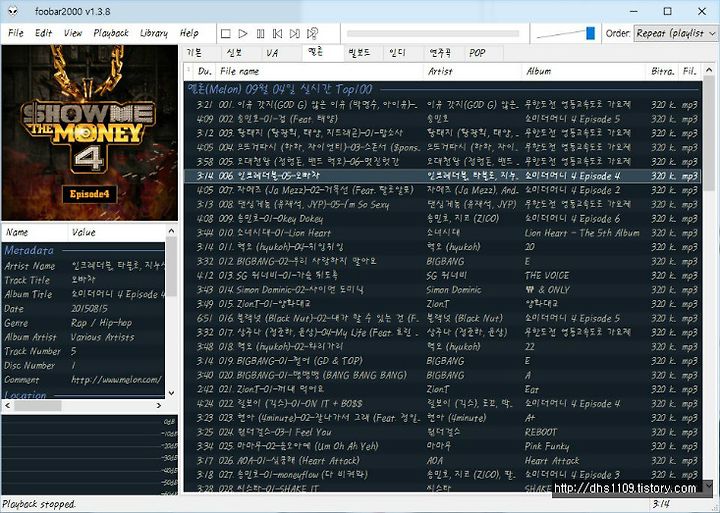Viewport: 720px width, 513px height.
Task: Select track 027 moneyflow
Action: [443, 475]
